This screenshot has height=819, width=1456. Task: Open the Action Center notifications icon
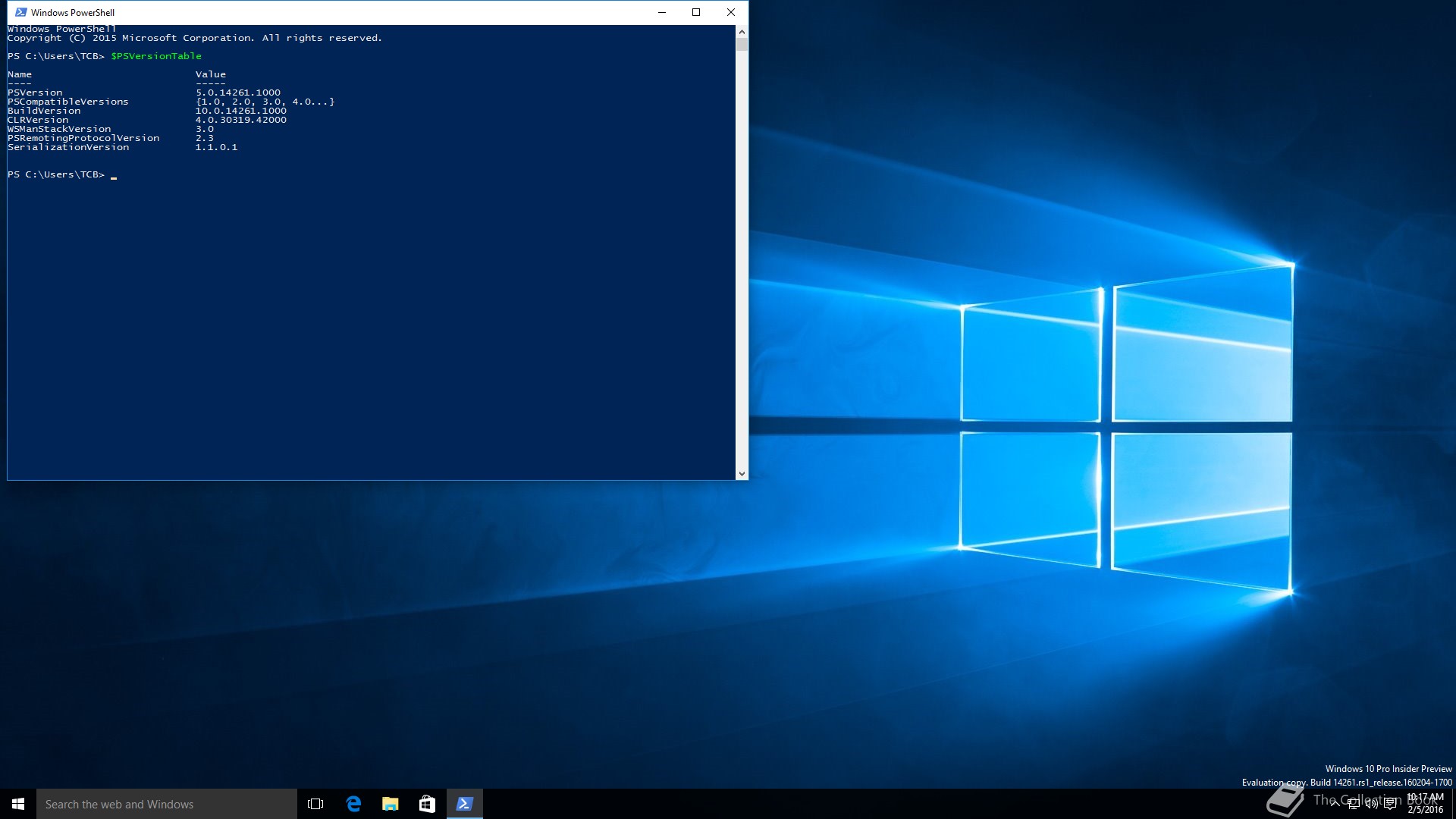[1390, 805]
